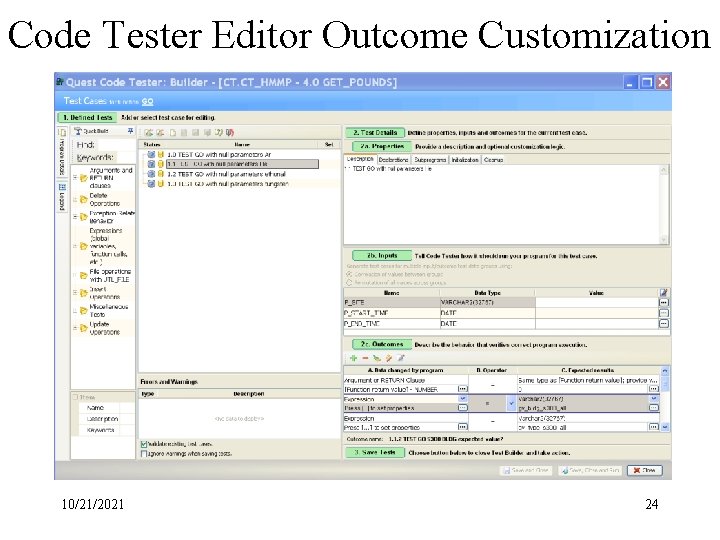Toggle the Validate existing test cases checkbox
This screenshot has height=540, width=720.
(x=144, y=444)
